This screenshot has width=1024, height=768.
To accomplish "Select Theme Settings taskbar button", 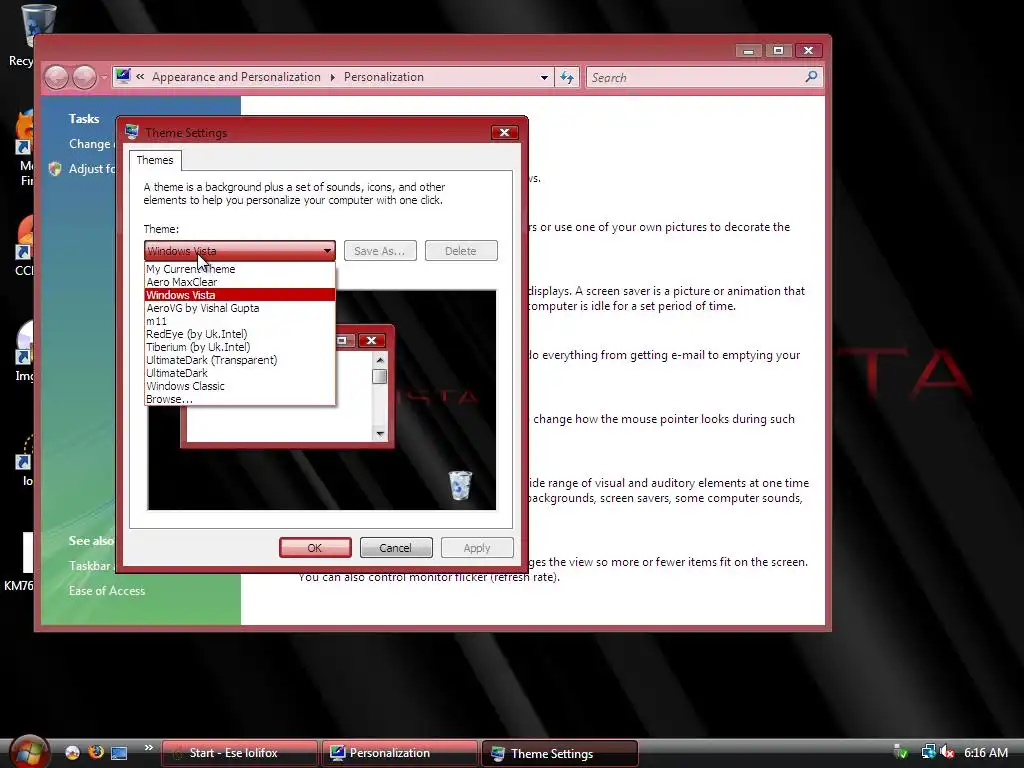I will pyautogui.click(x=559, y=754).
